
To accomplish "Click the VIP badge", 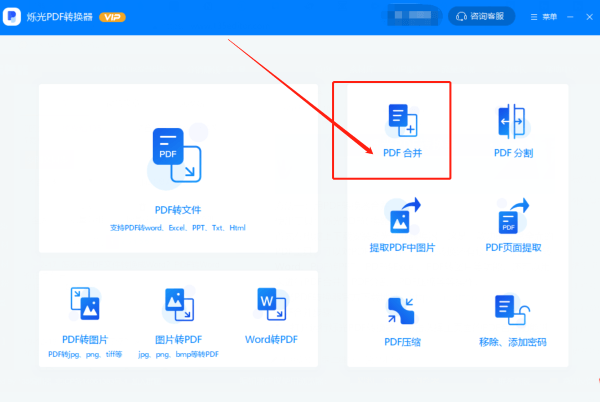I will [112, 17].
